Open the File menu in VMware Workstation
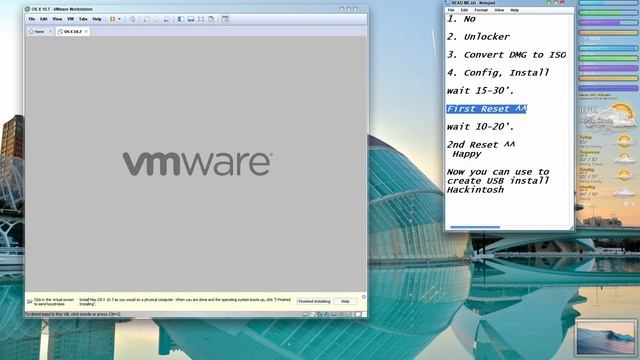Viewport: 640px width, 360px height. [x=31, y=19]
